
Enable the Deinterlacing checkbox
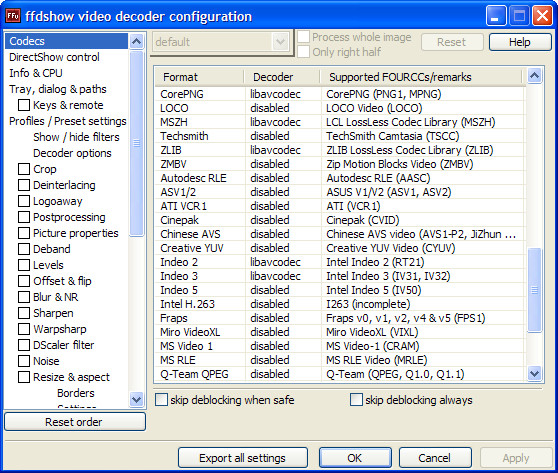(24, 185)
